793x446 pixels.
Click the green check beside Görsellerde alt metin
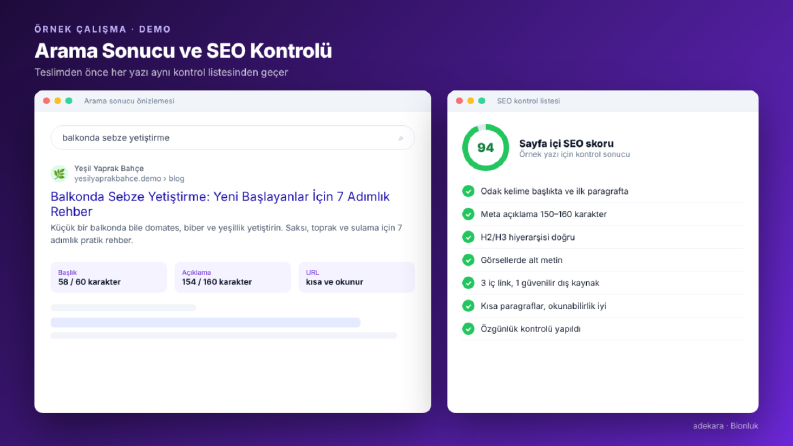point(468,260)
